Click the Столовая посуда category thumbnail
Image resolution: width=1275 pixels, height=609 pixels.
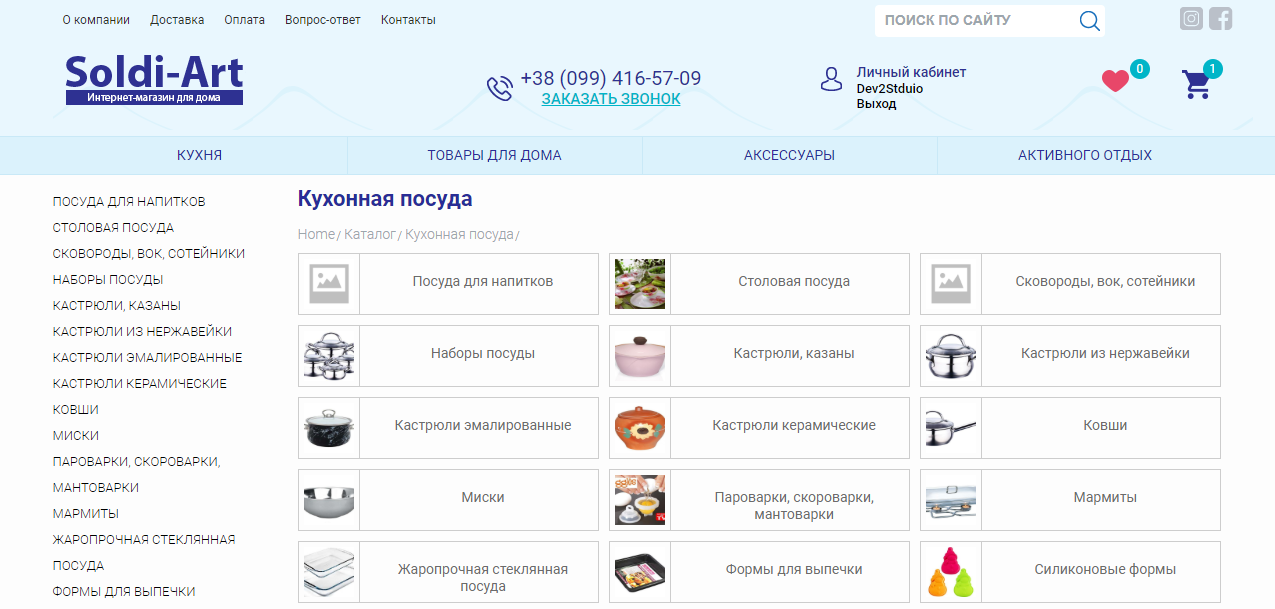[639, 282]
